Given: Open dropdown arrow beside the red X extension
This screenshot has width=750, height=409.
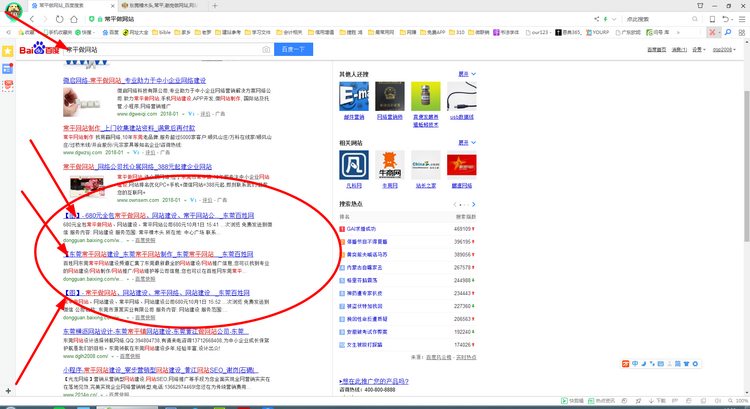Looking at the screenshot, I should 719,32.
